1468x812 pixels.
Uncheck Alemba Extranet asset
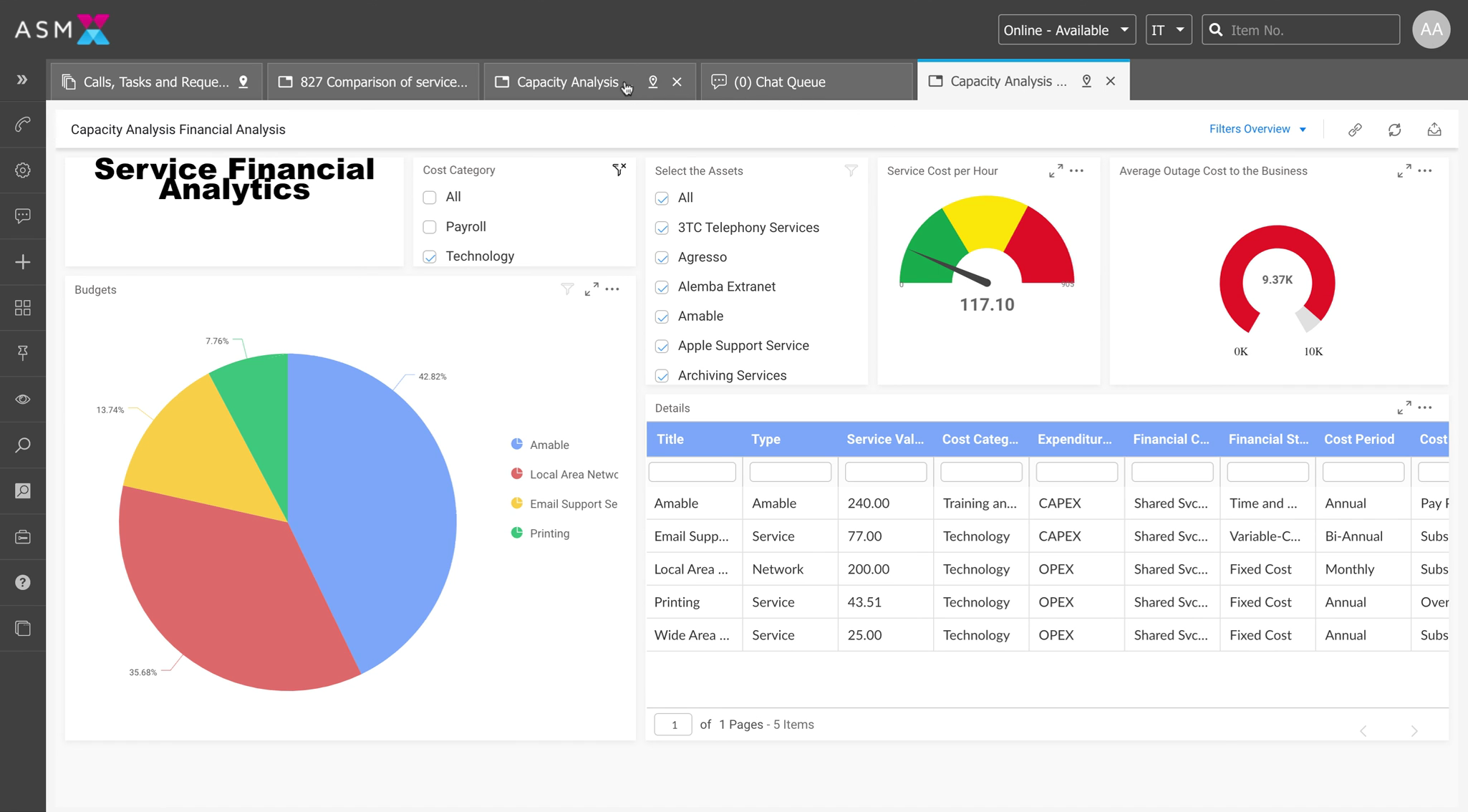662,287
